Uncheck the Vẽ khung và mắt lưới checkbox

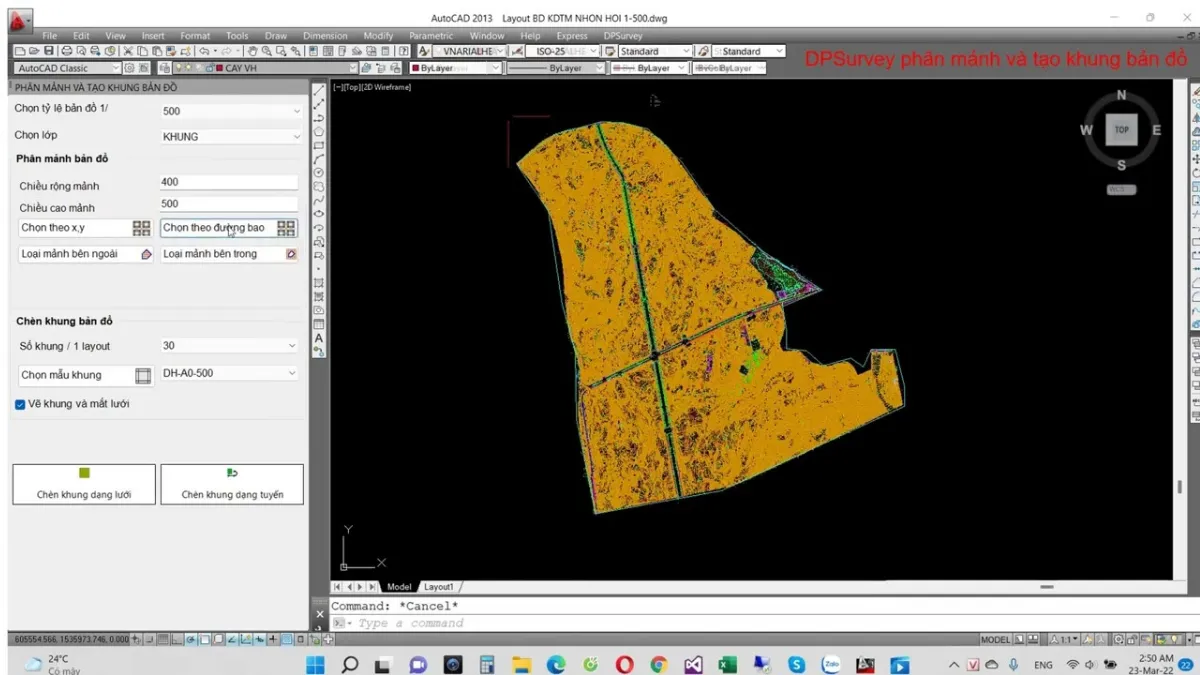pyautogui.click(x=20, y=404)
